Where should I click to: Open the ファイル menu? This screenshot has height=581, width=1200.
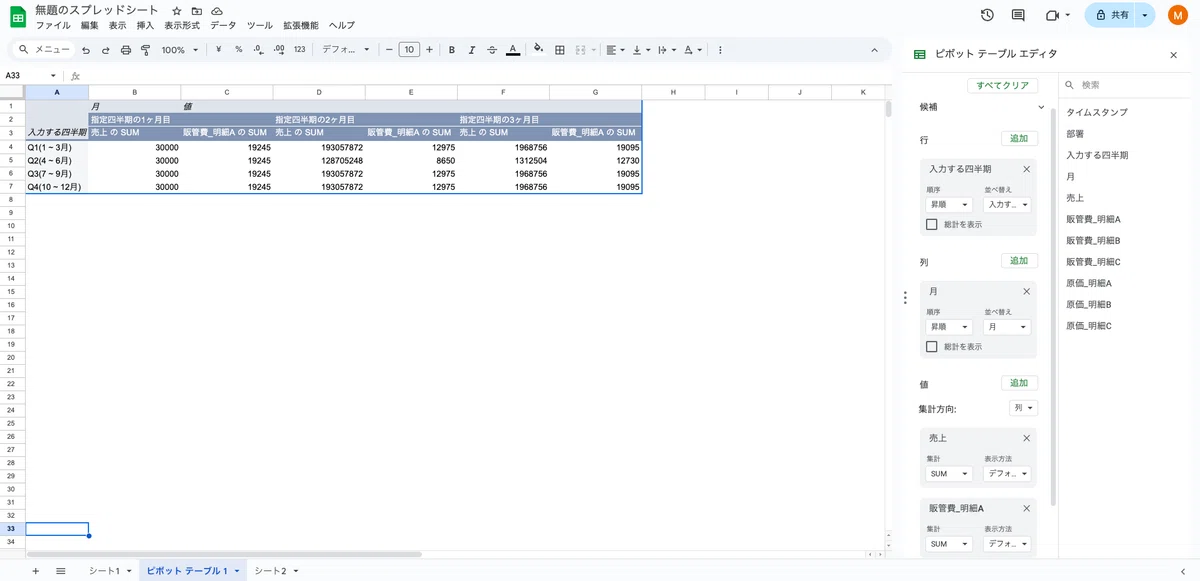(x=53, y=25)
